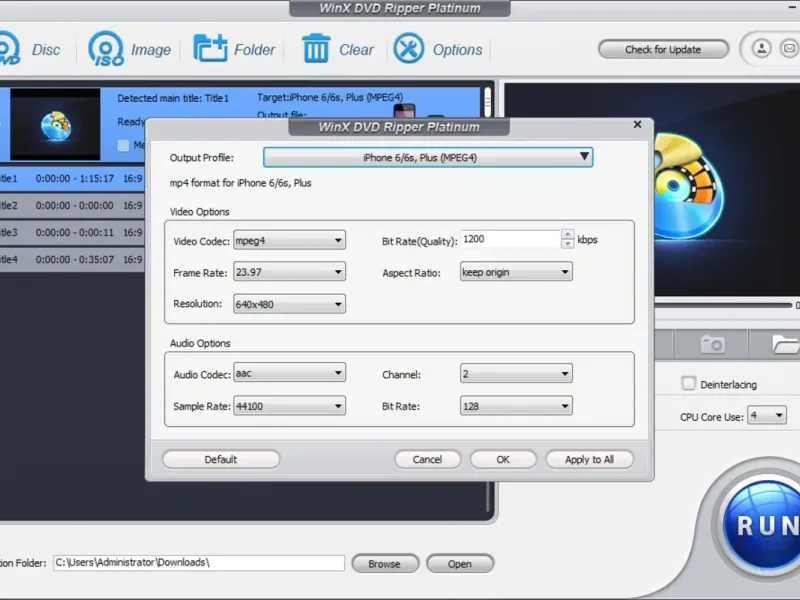
Task: Open the Frame Rate dropdown
Action: tap(289, 272)
